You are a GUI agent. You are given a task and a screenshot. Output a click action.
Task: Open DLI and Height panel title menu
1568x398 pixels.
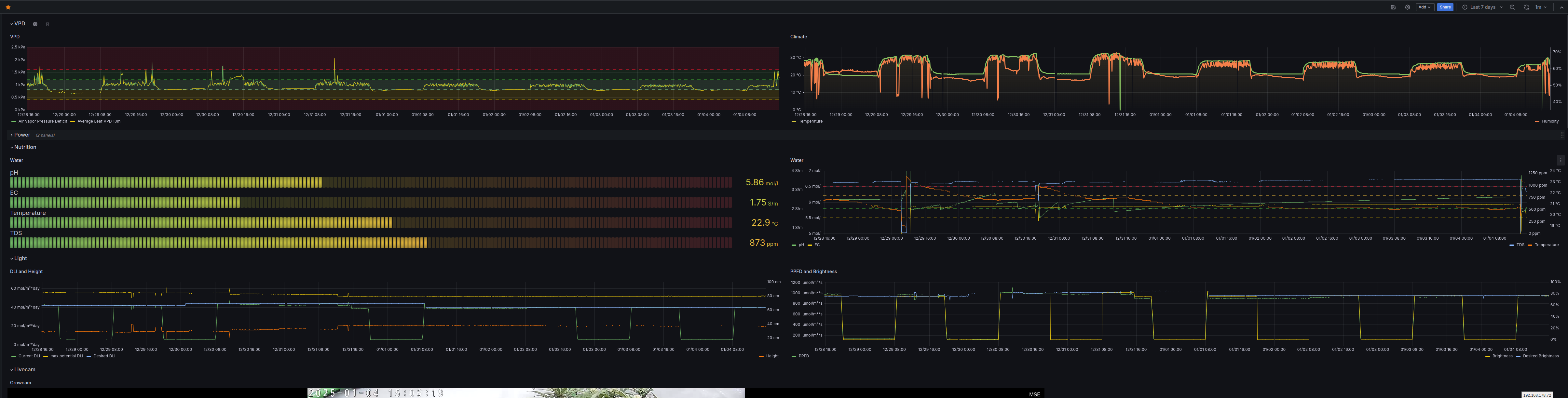tap(26, 272)
